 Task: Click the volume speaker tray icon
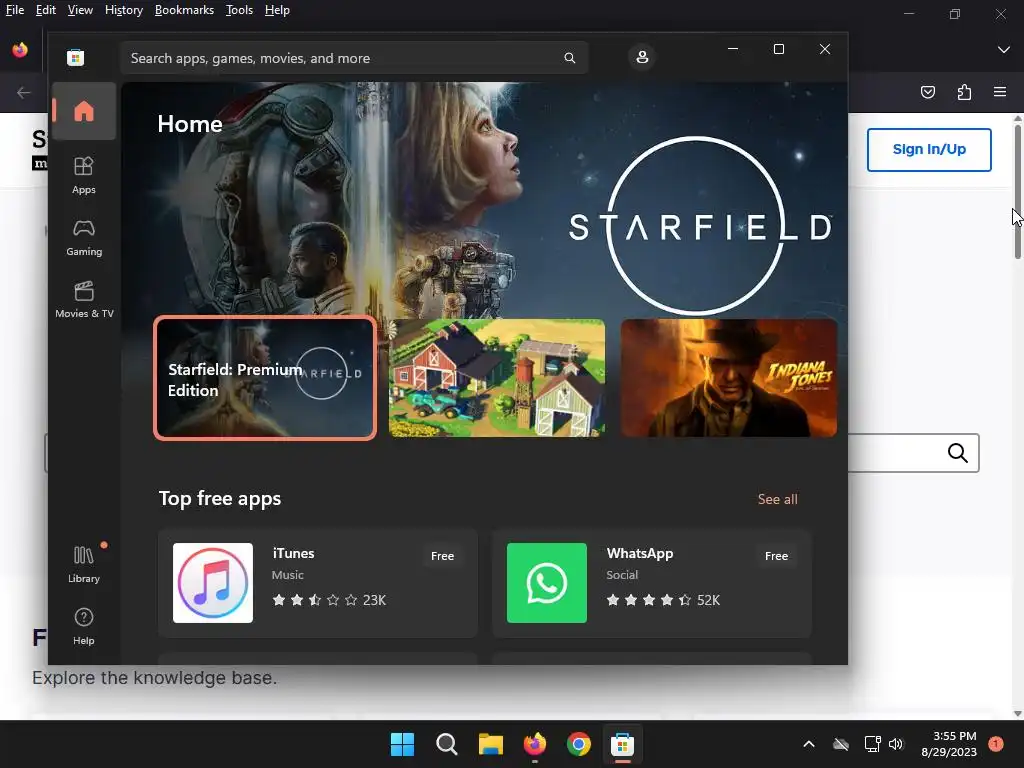click(x=896, y=744)
